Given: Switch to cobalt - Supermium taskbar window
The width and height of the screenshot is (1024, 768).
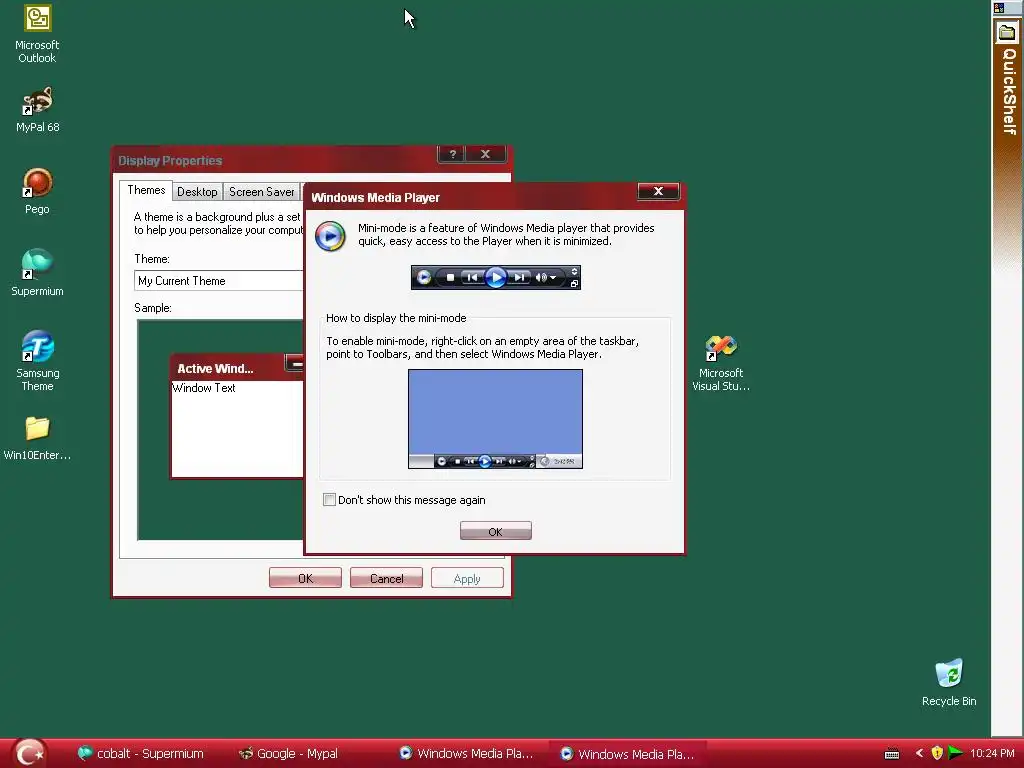Looking at the screenshot, I should click(141, 754).
